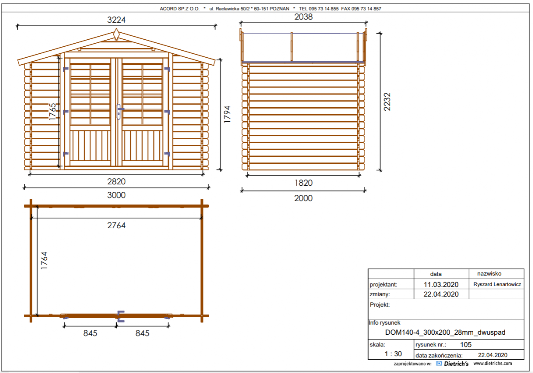Viewport: 533px width, 373px height.
Task: Click the 'projektant:' row label
Action: pos(383,285)
